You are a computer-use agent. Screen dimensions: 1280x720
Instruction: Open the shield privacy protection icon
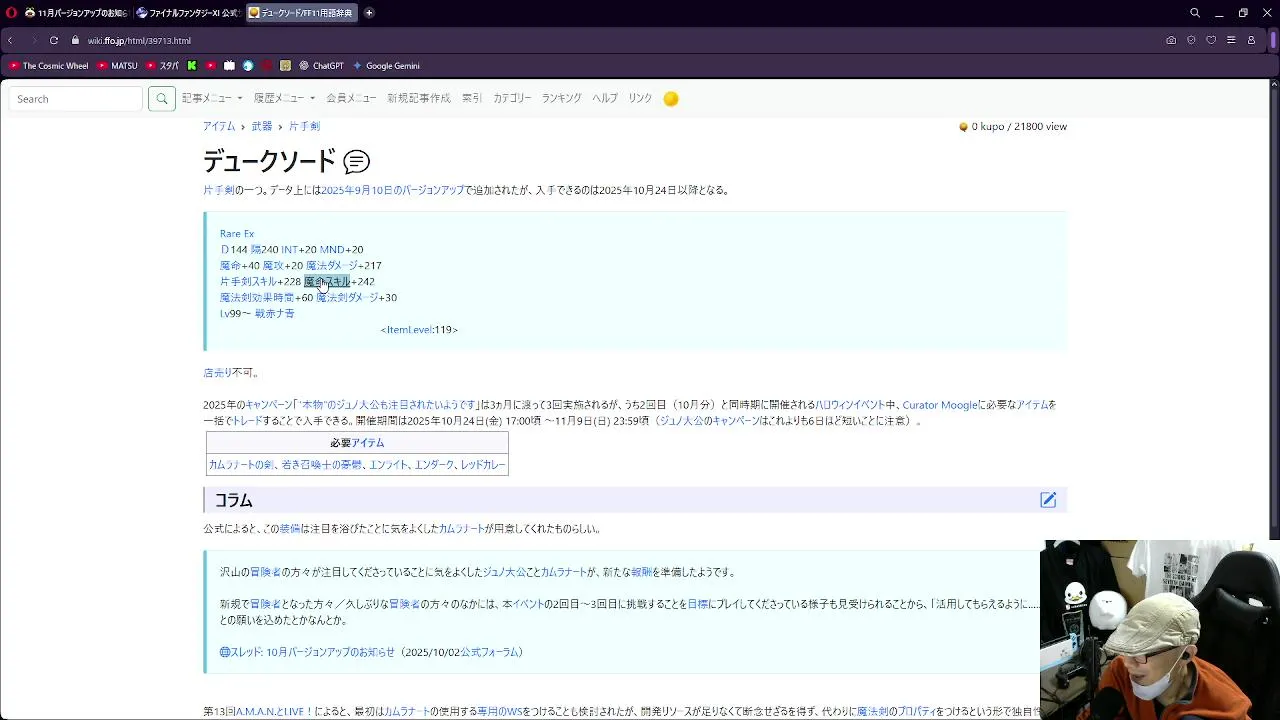(1191, 40)
